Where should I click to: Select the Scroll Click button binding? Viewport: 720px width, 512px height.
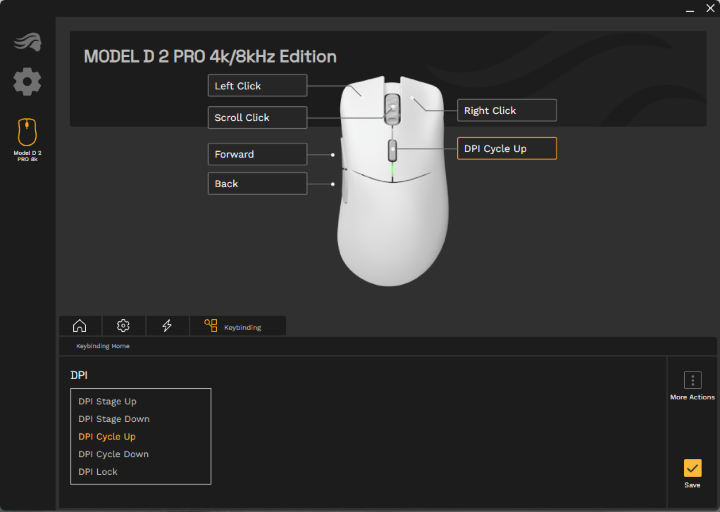[257, 118]
